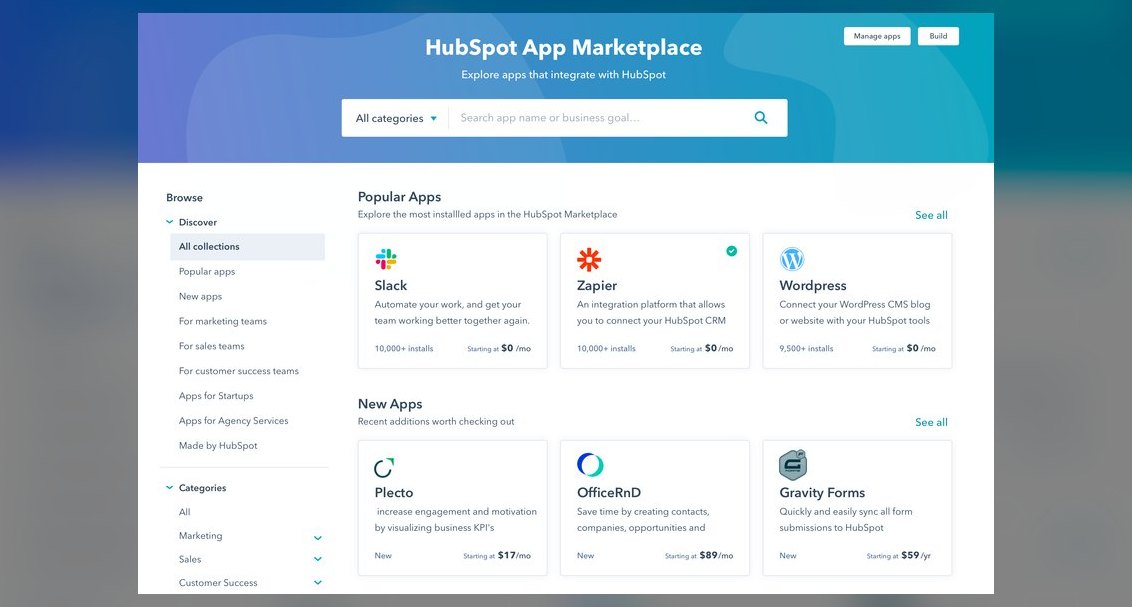
Task: Click the HubSpot App Marketplace title
Action: 563,48
